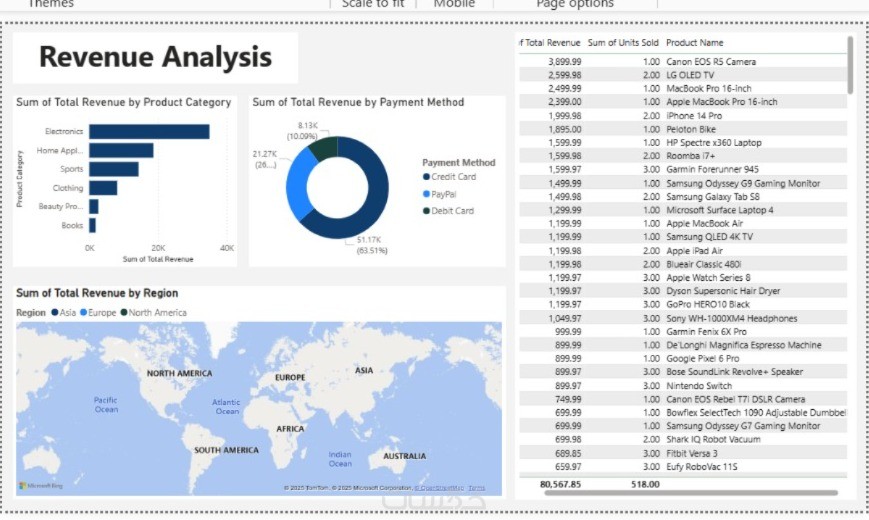The width and height of the screenshot is (869, 520).
Task: Select Bose SoundLink Revolve+ Speaker row
Action: coord(683,372)
